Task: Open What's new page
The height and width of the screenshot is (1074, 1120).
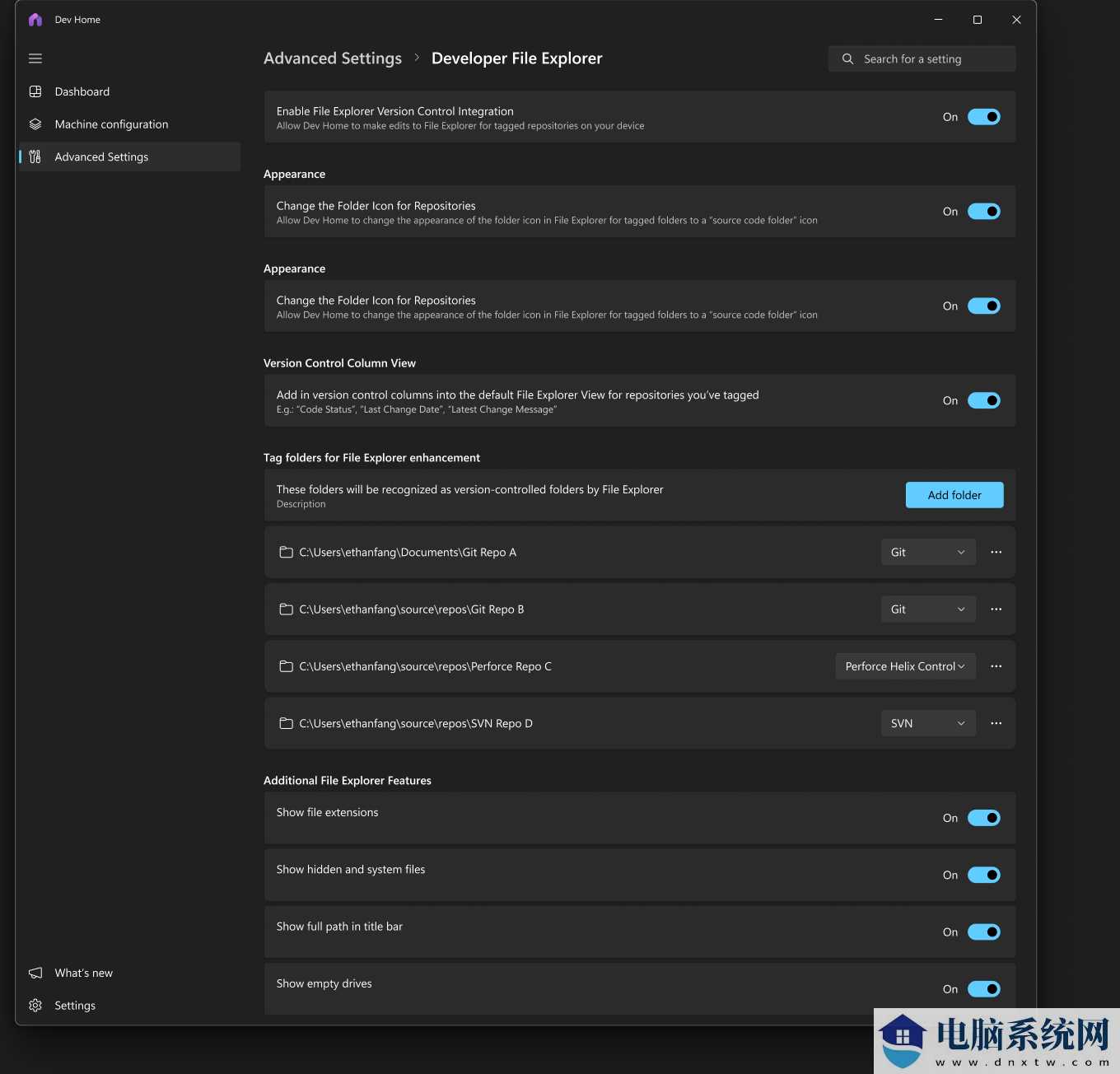Action: point(129,973)
